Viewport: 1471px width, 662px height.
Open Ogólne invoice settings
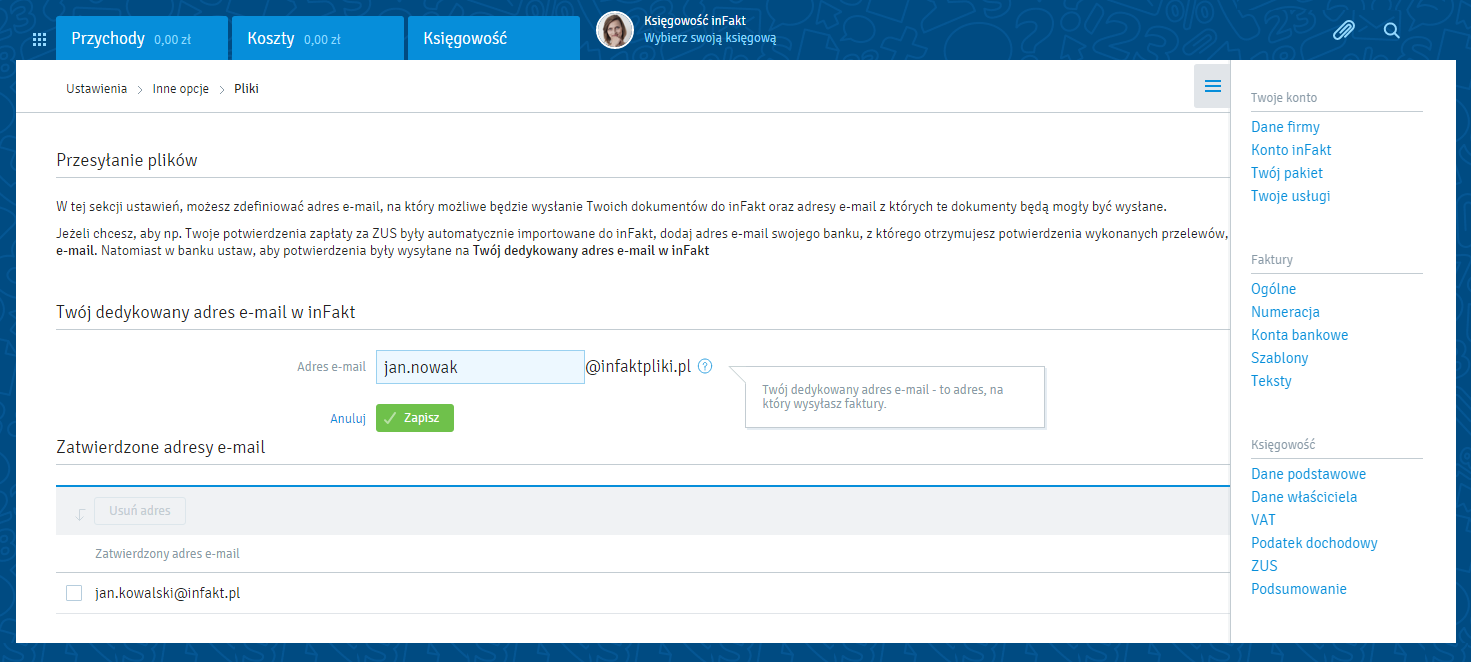tap(1273, 289)
